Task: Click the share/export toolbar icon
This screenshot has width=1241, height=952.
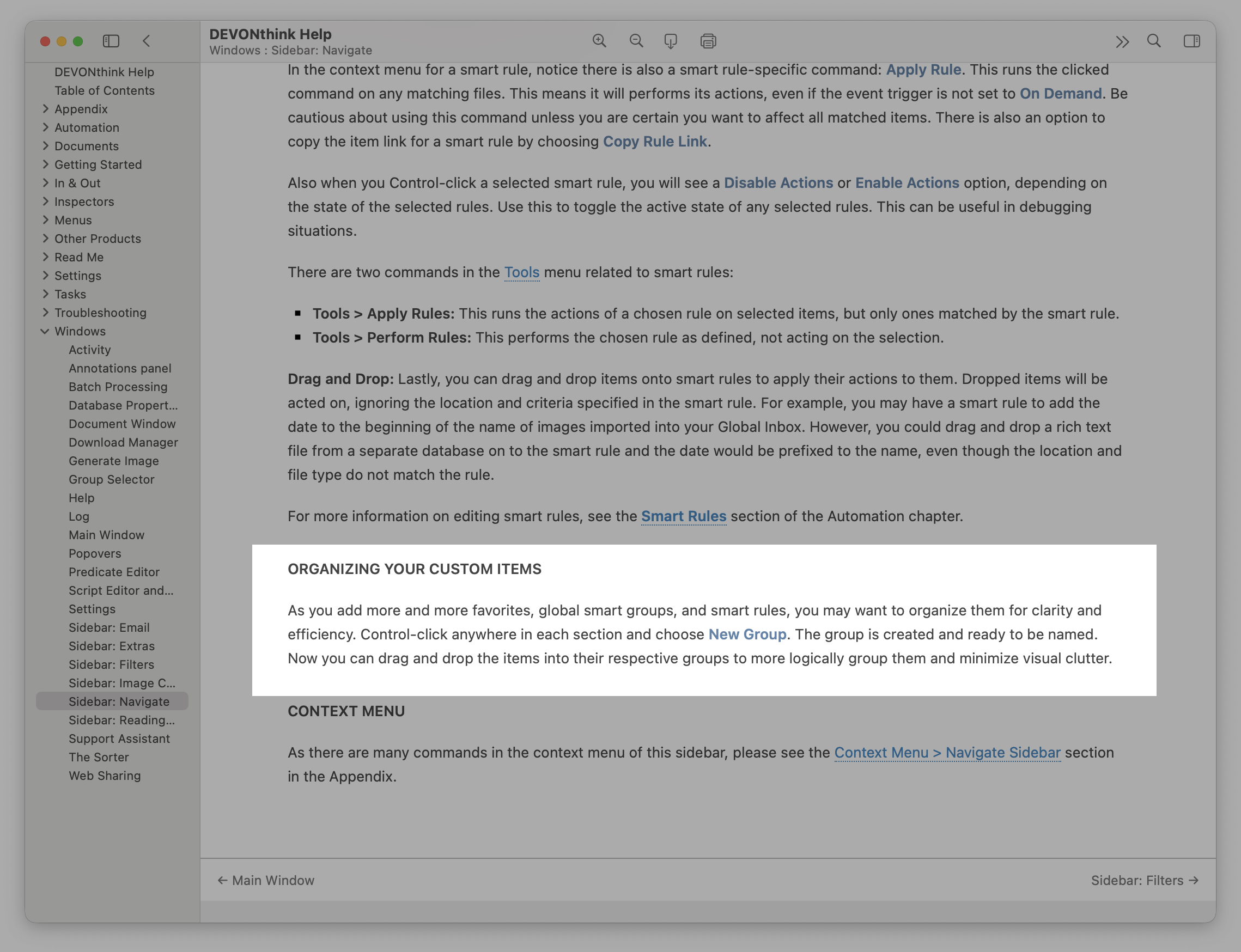Action: point(671,41)
